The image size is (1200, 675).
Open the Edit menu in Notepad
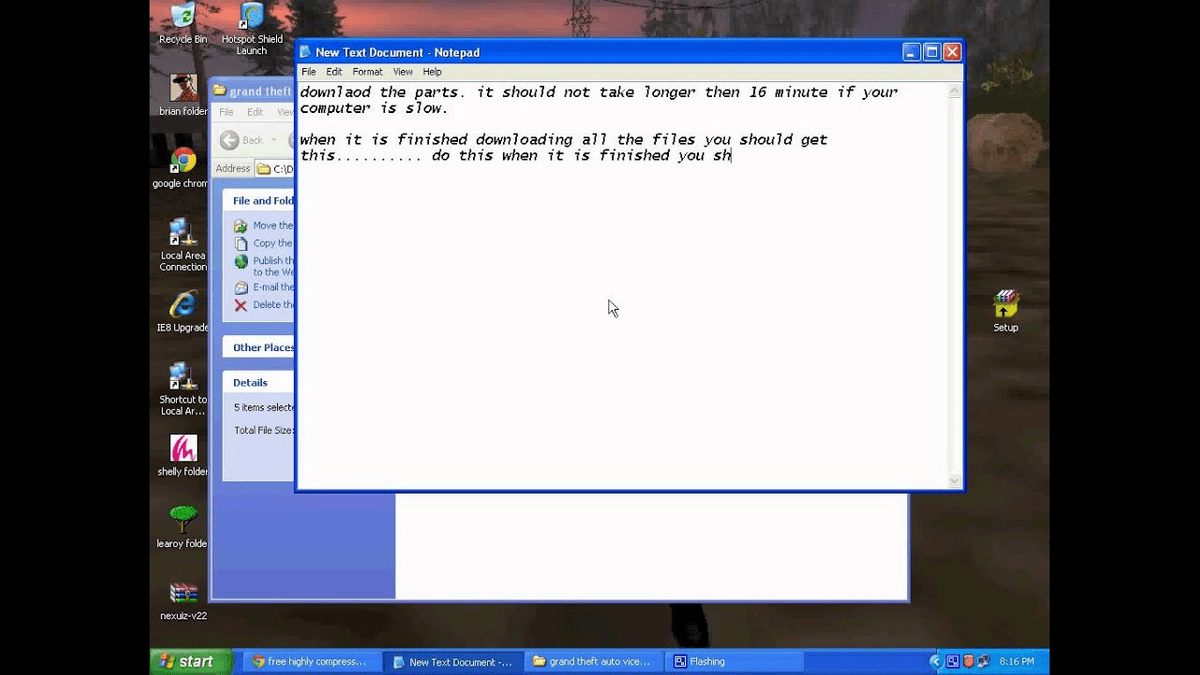click(333, 71)
